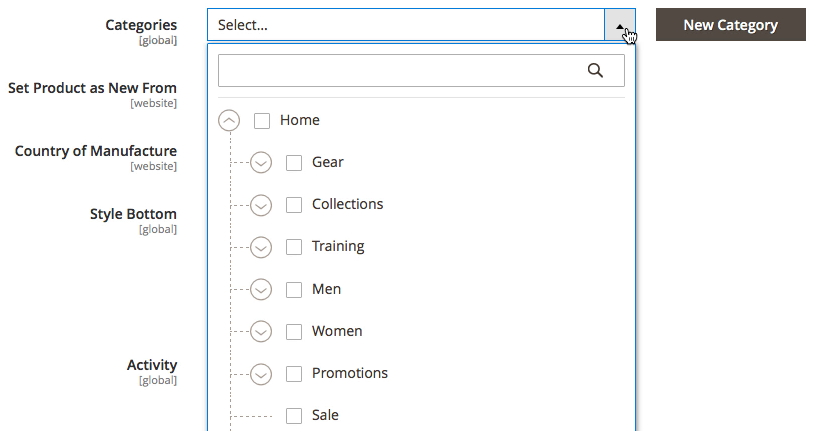This screenshot has width=816, height=431.
Task: Click the Promotions category label
Action: [x=349, y=373]
